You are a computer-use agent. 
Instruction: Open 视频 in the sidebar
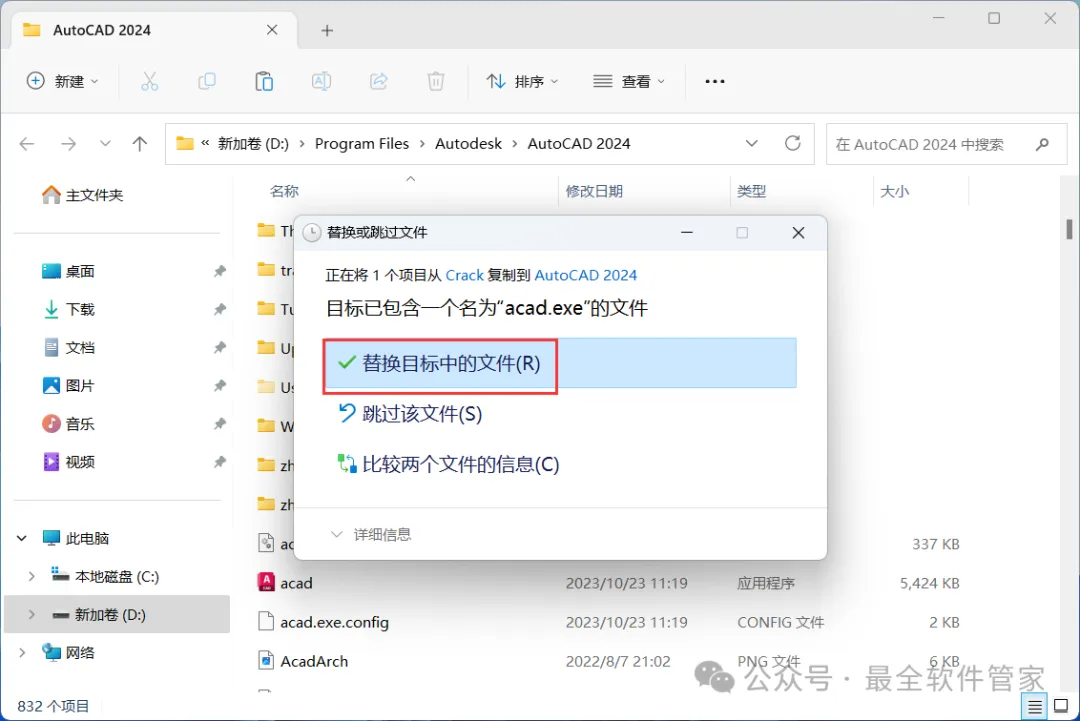click(68, 461)
